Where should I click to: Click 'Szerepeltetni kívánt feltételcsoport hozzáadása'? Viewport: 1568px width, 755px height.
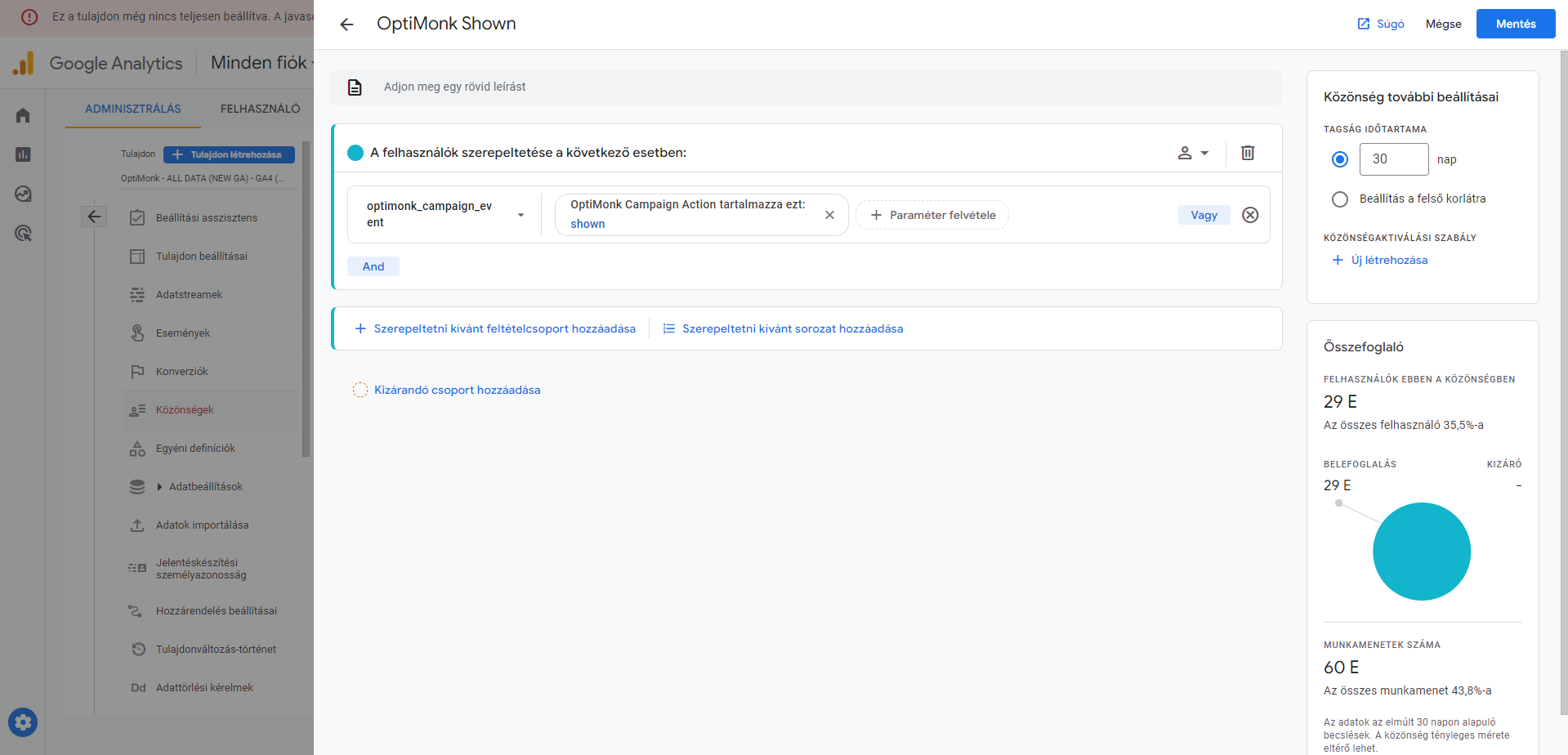tap(495, 328)
